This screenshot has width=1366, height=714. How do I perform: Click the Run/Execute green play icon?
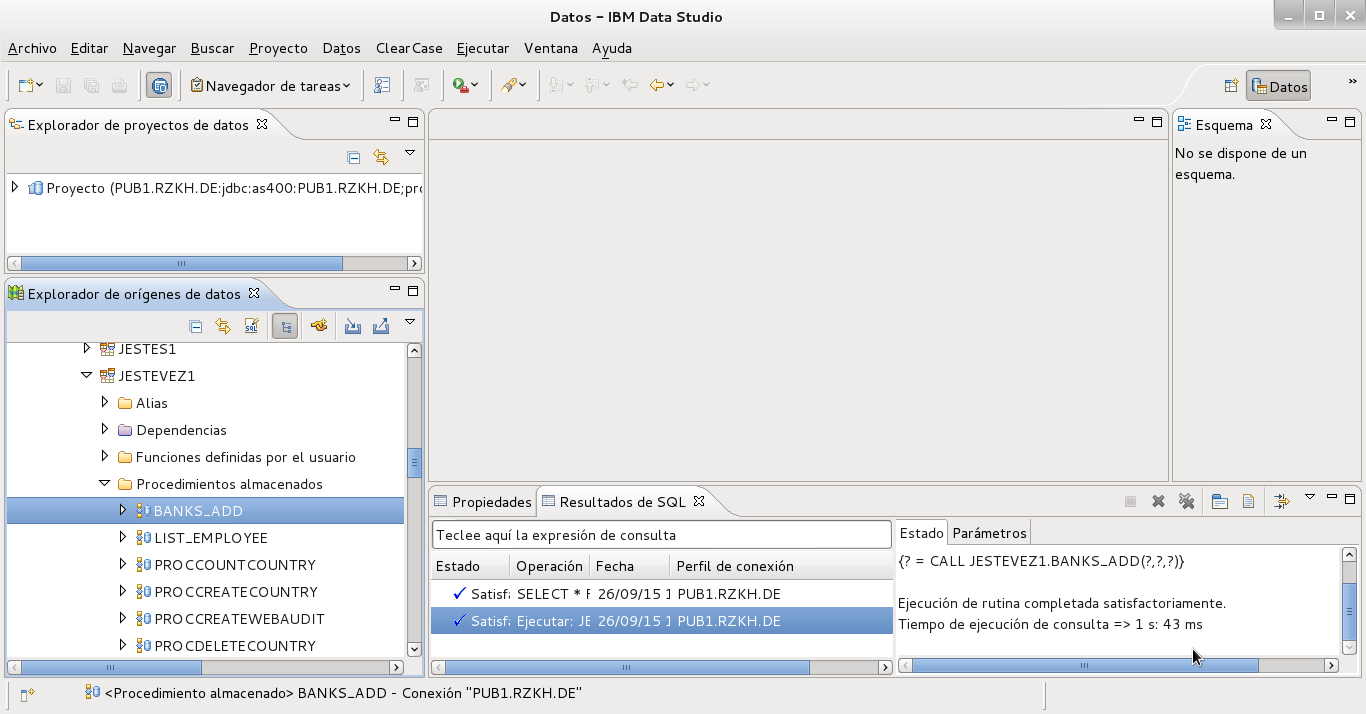click(460, 86)
